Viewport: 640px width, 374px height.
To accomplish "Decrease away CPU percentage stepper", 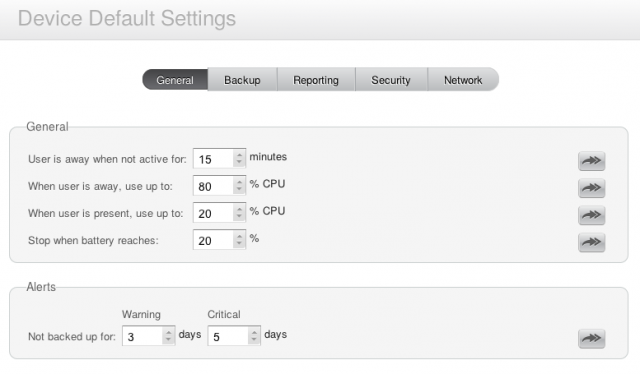I will pos(239,191).
